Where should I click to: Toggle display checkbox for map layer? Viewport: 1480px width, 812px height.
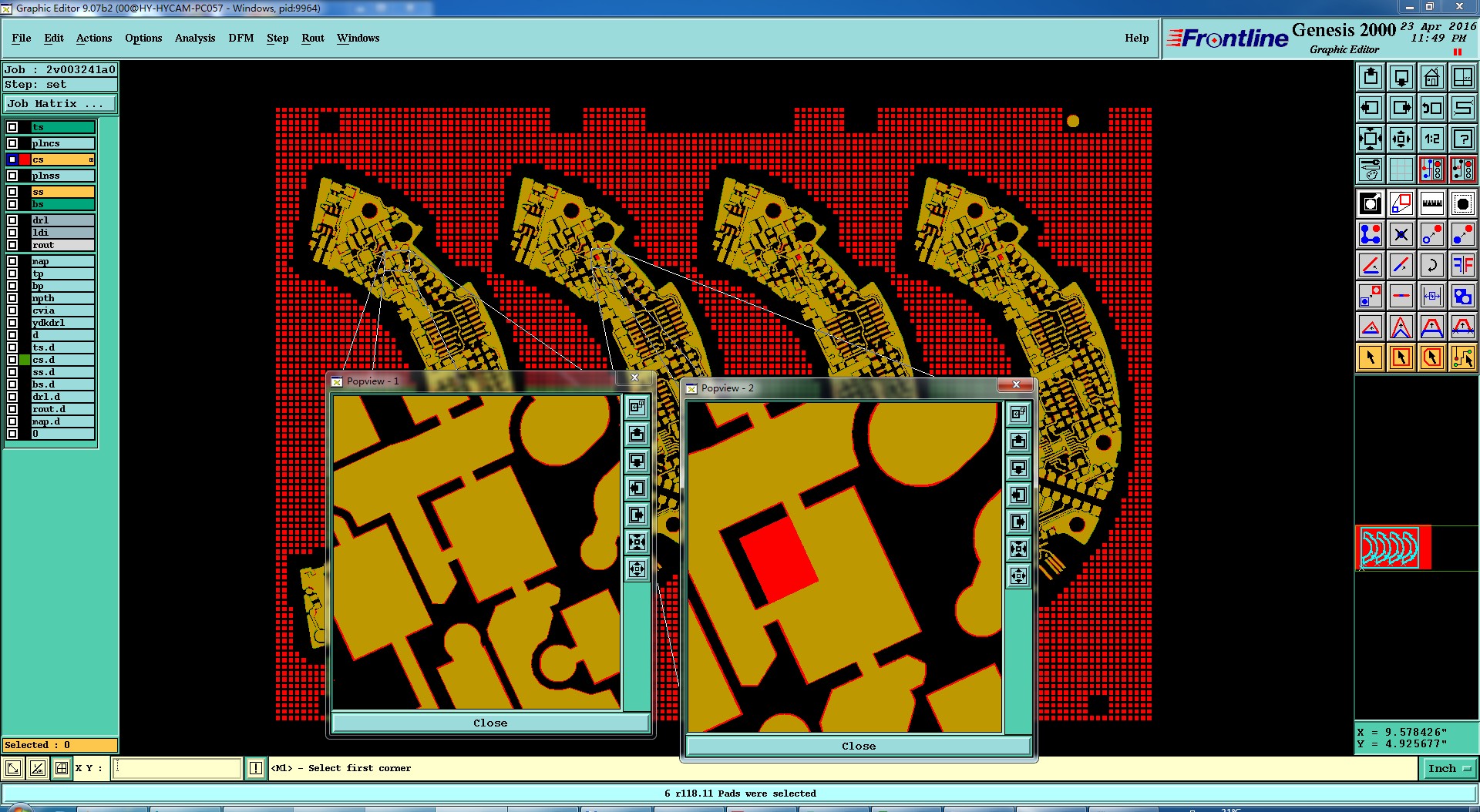point(12,261)
